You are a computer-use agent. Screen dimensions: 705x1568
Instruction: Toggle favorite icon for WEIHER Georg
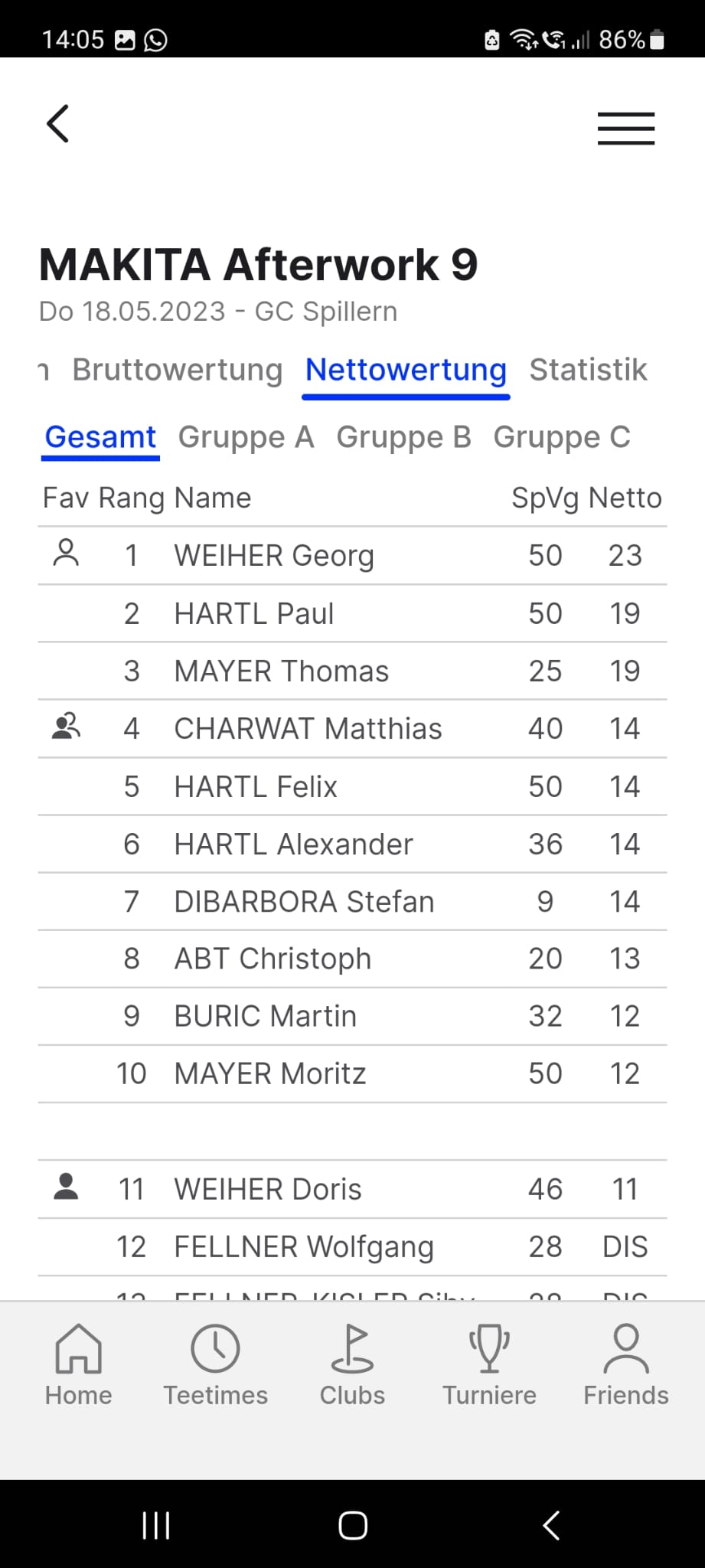click(x=66, y=553)
